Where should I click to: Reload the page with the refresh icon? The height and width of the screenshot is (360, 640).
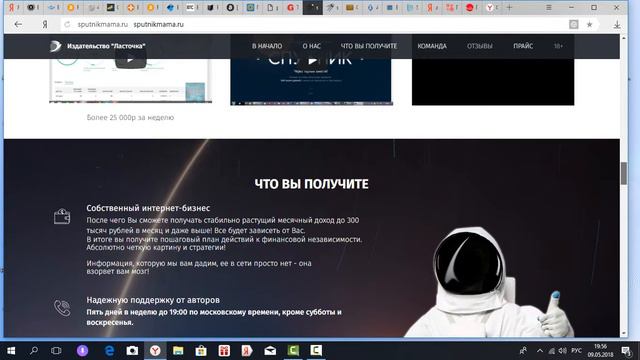67,24
